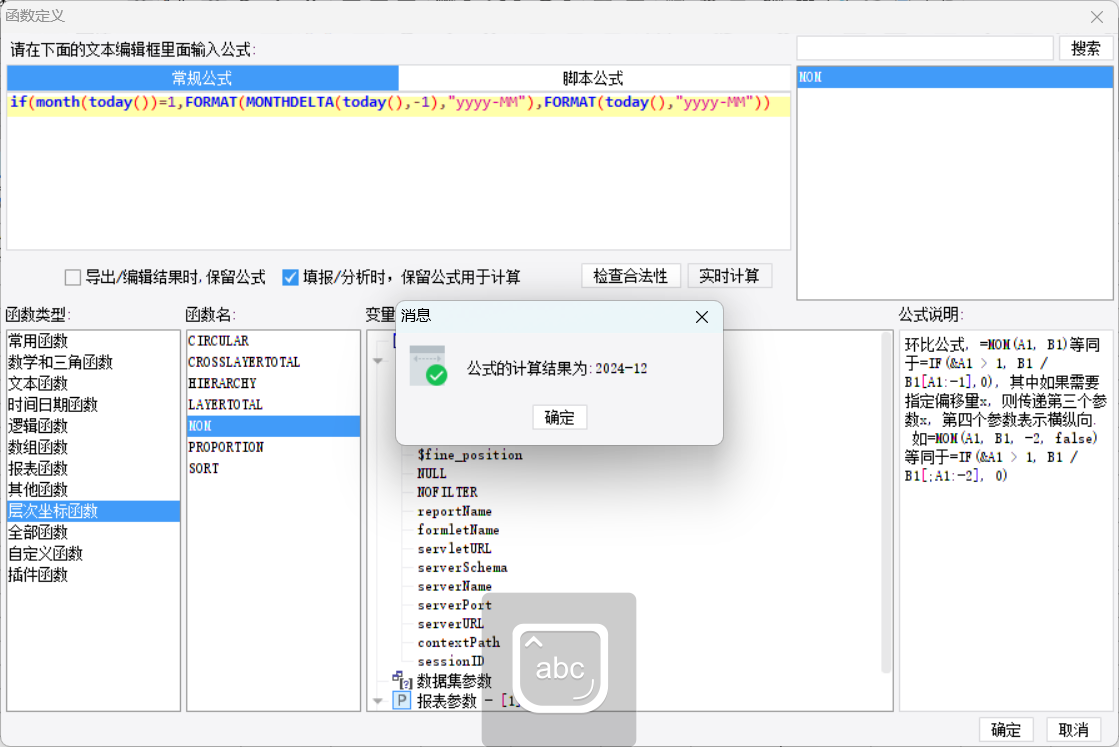Click the variable tree vertical scrollbar

pos(886,500)
